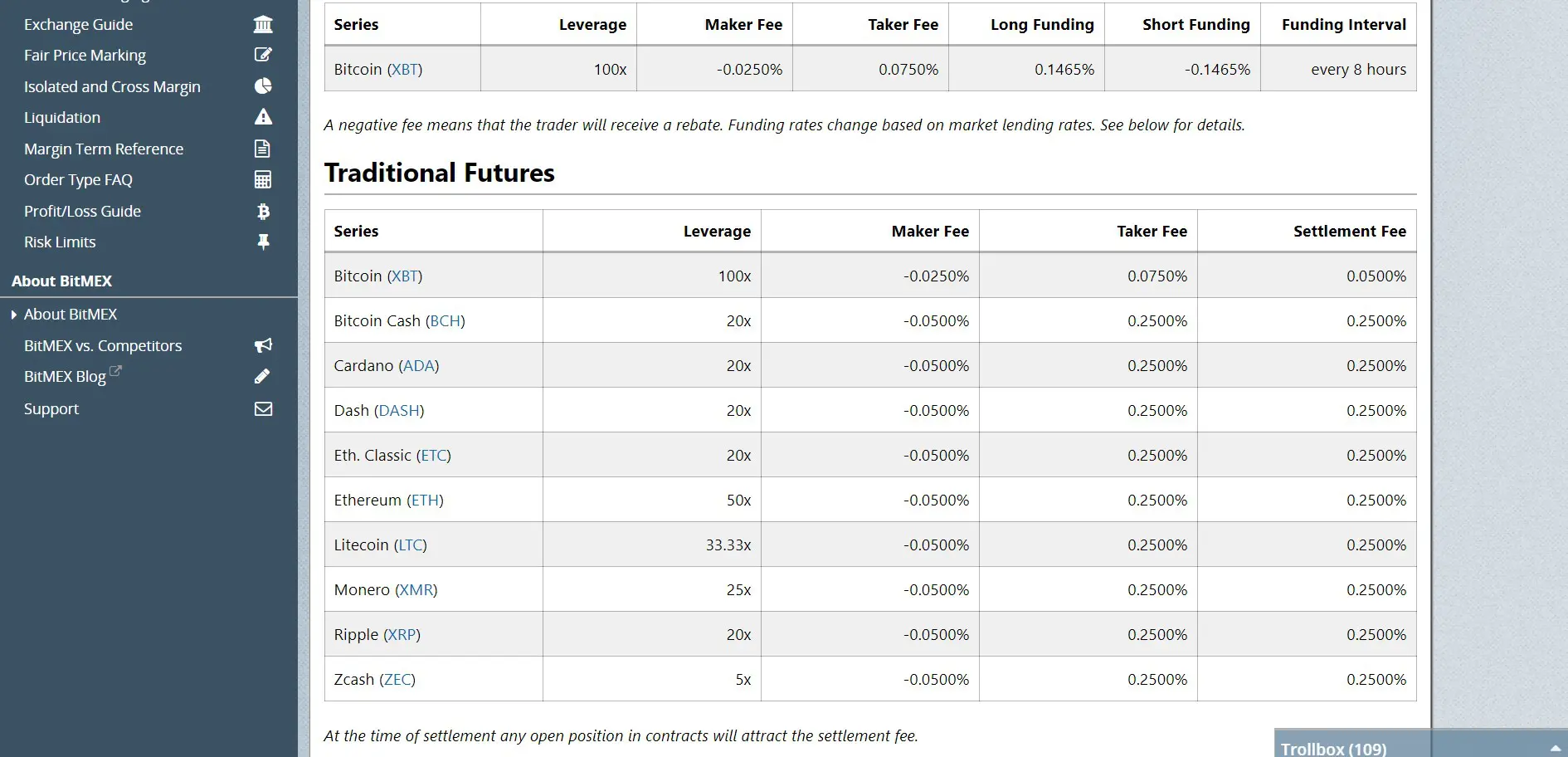Click the -0.1465% short funding value
This screenshot has width=1568, height=757.
[x=1217, y=69]
